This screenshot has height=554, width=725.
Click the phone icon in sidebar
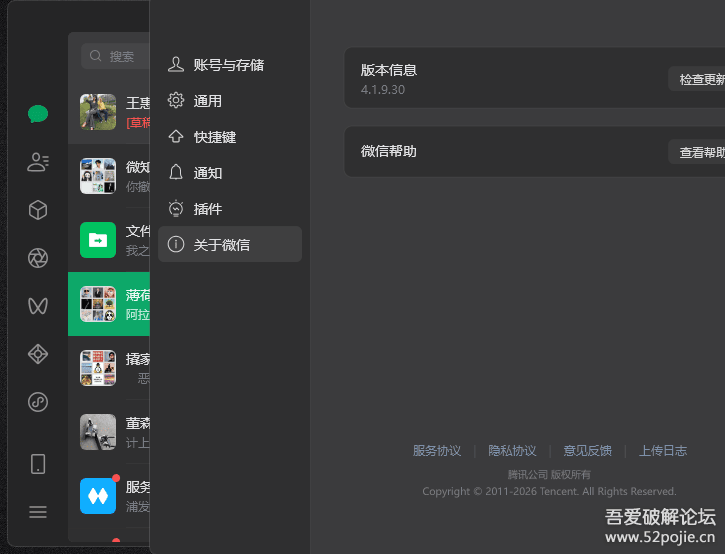pos(38,464)
